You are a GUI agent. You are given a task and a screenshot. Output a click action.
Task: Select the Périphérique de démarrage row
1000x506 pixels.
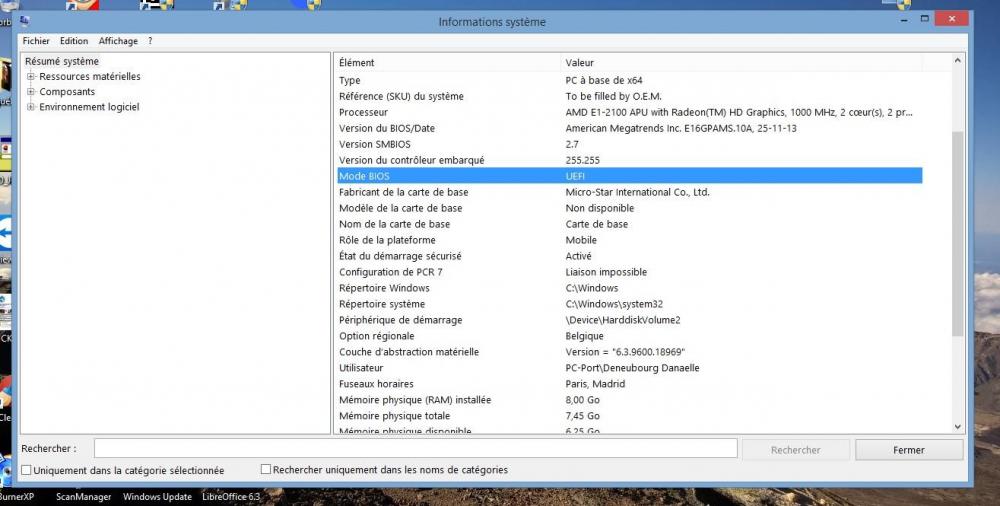[629, 320]
